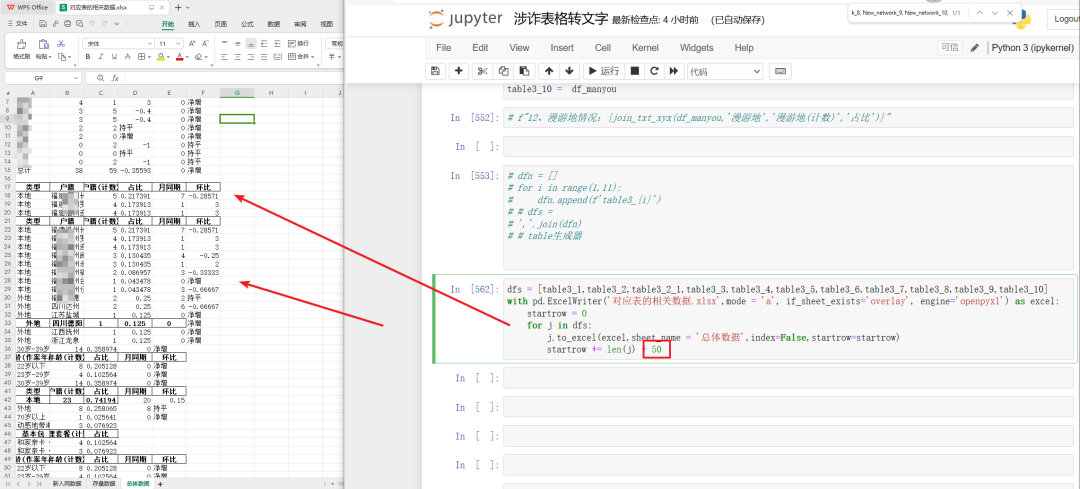The image size is (1080, 489).
Task: Open the 粘贴 paste dropdown arrow
Action: [50, 57]
